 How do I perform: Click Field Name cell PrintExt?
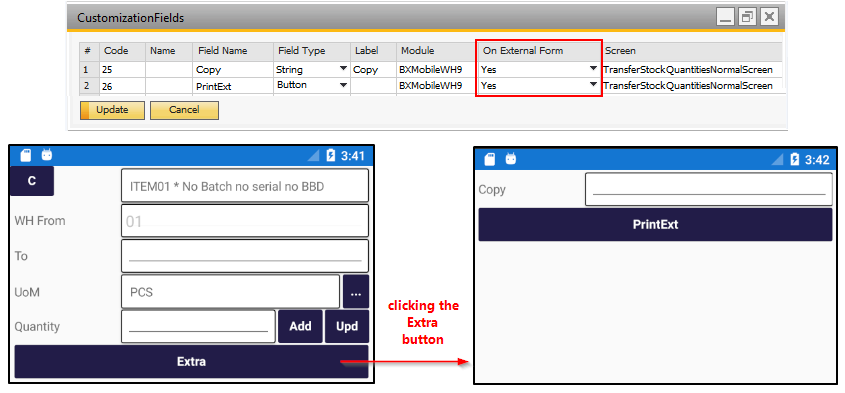pyautogui.click(x=233, y=86)
